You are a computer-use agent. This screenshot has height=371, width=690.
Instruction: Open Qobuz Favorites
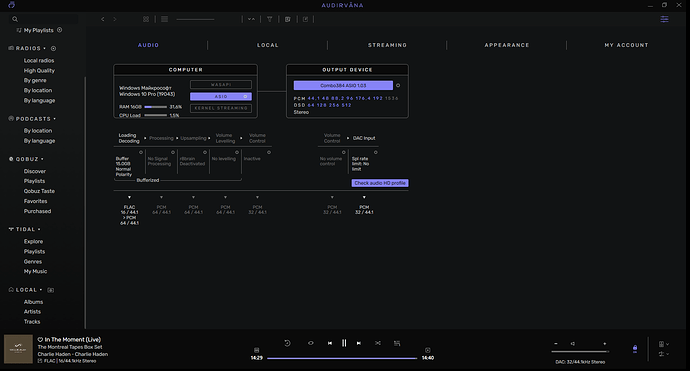[x=35, y=201]
